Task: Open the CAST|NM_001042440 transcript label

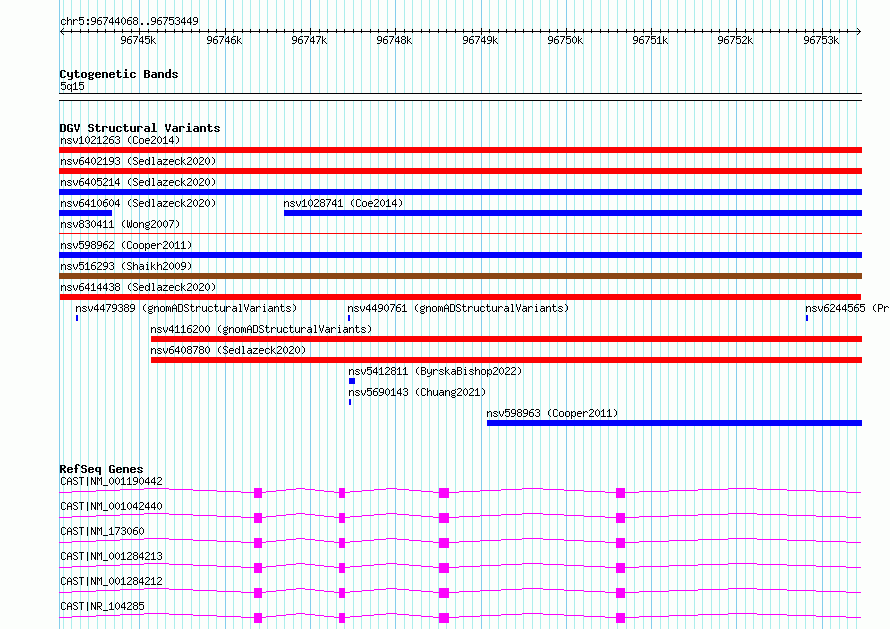Action: [x=111, y=506]
